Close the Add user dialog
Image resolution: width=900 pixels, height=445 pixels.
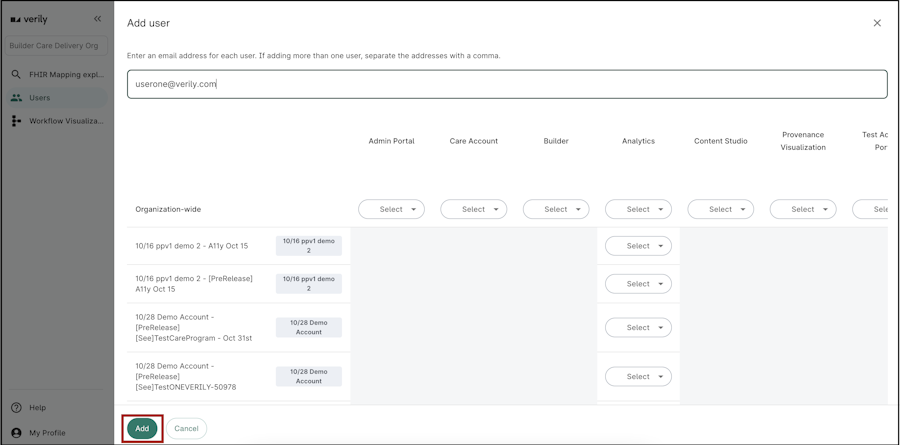pyautogui.click(x=877, y=23)
